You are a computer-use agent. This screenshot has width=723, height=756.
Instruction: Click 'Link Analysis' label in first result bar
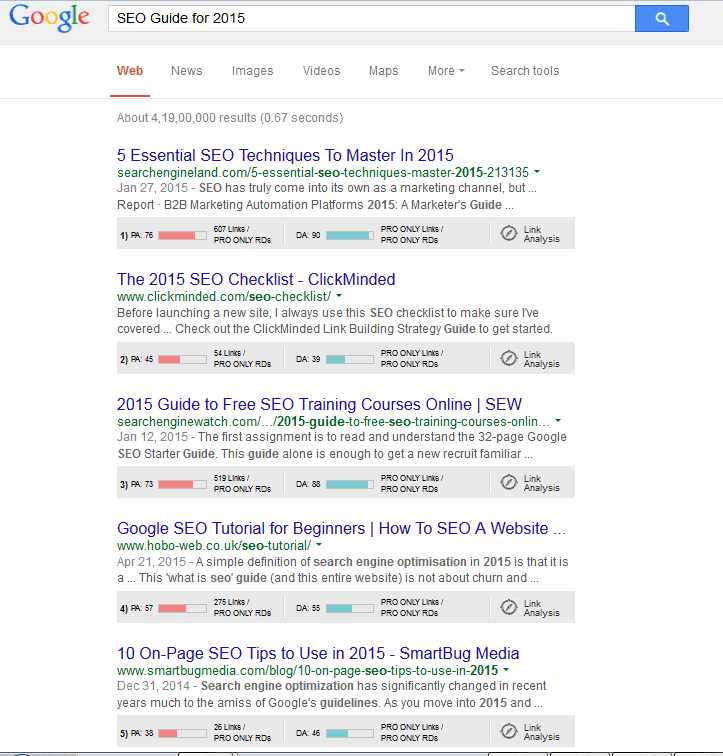click(542, 234)
